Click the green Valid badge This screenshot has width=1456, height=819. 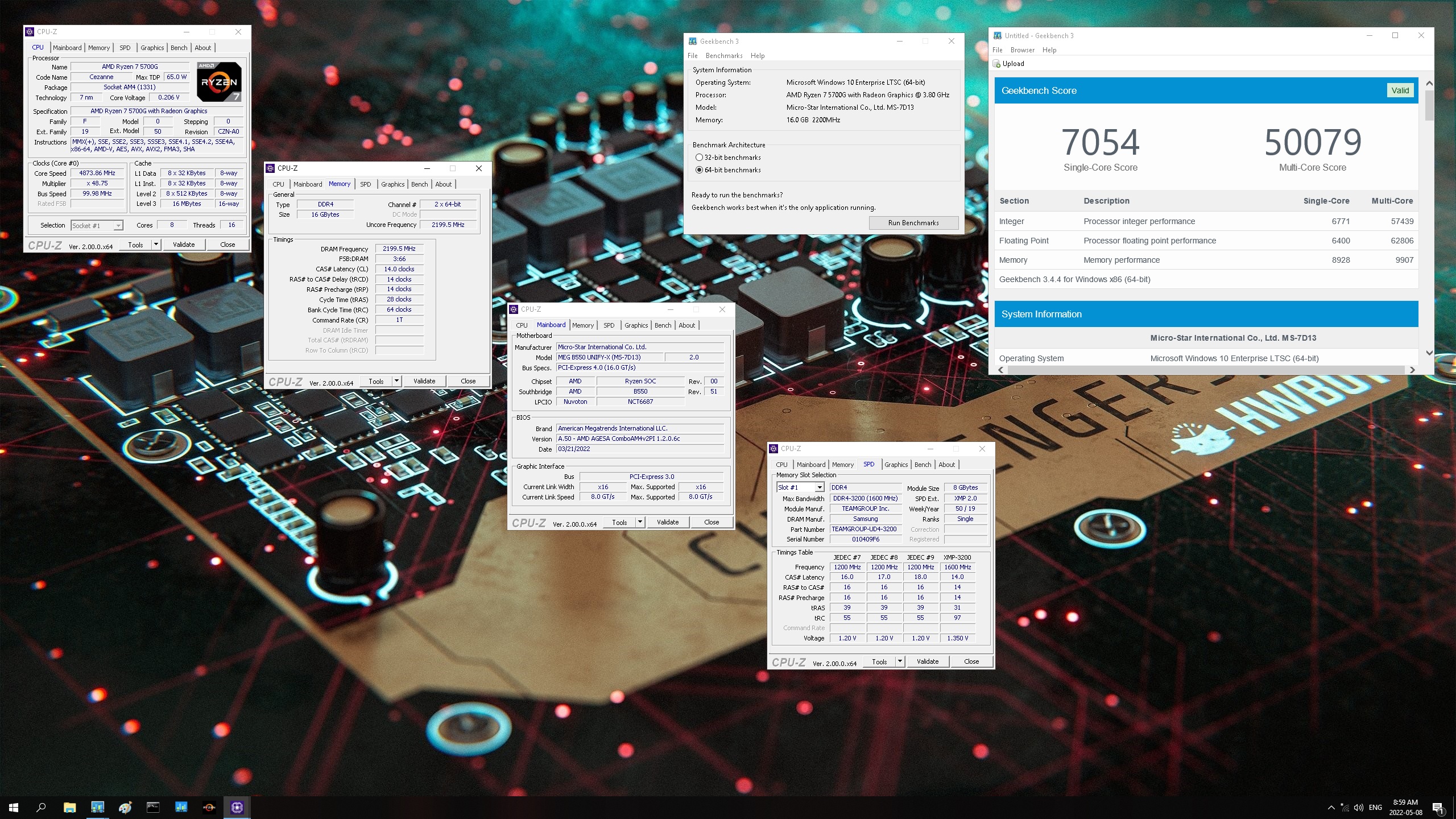[1400, 90]
